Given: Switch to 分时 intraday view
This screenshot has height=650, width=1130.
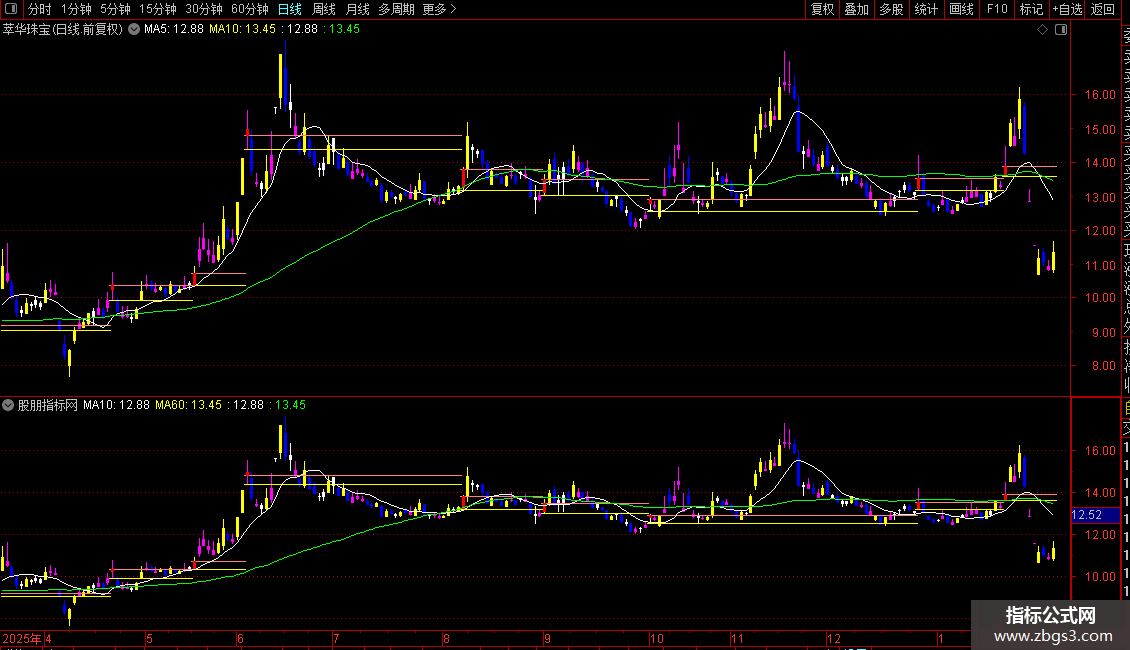Looking at the screenshot, I should pos(40,9).
